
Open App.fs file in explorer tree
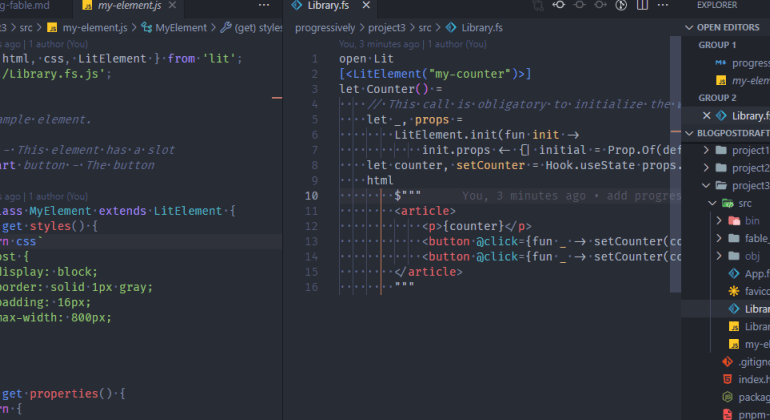coord(754,273)
